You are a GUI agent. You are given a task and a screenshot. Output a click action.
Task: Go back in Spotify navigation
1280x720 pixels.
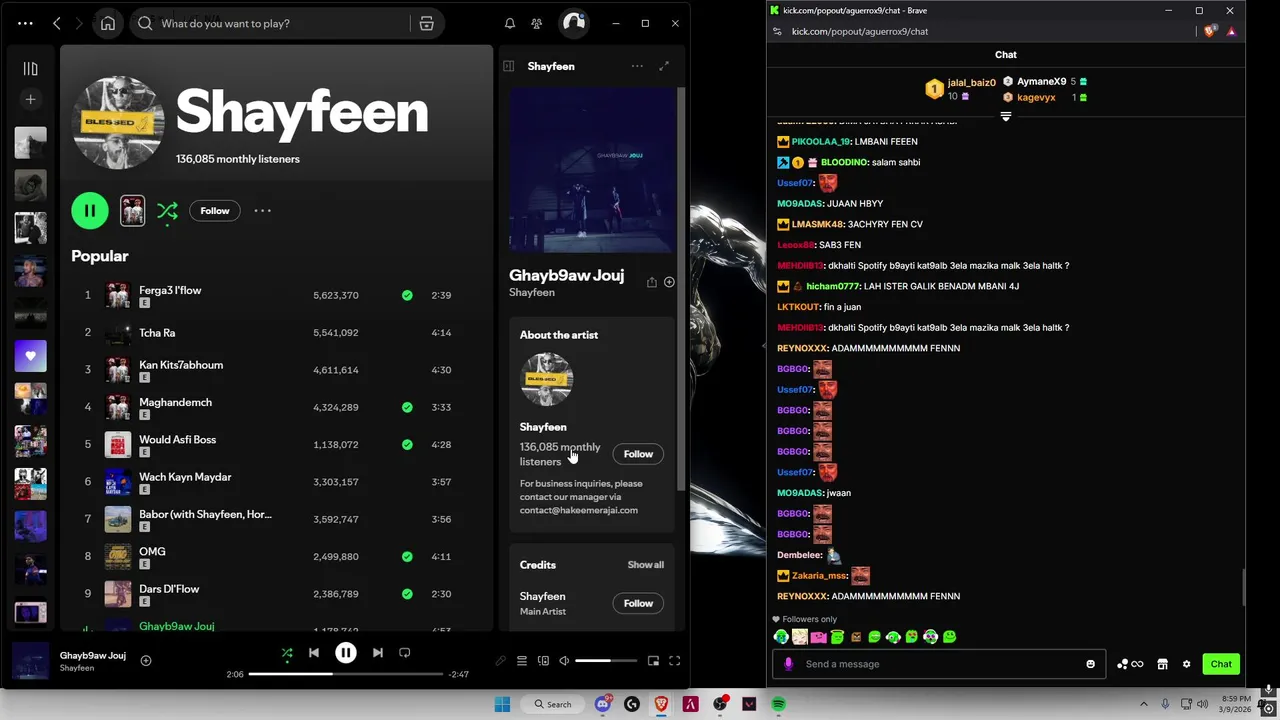(57, 23)
